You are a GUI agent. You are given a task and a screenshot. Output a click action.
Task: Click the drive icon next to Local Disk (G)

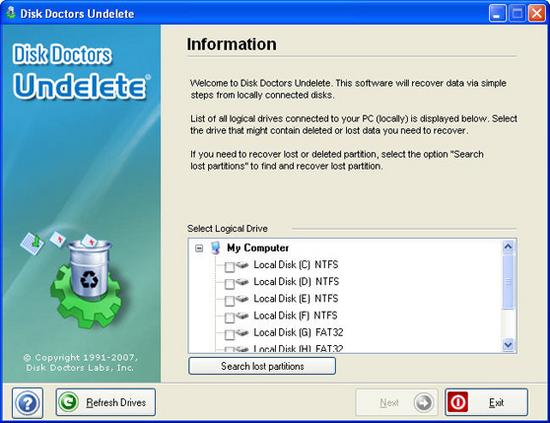pyautogui.click(x=242, y=333)
